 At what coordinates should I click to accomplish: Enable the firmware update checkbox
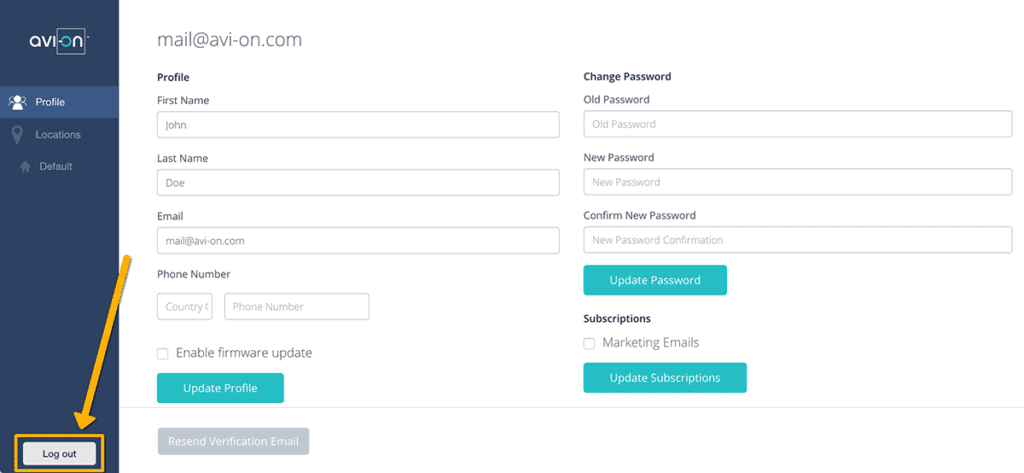pyautogui.click(x=163, y=354)
